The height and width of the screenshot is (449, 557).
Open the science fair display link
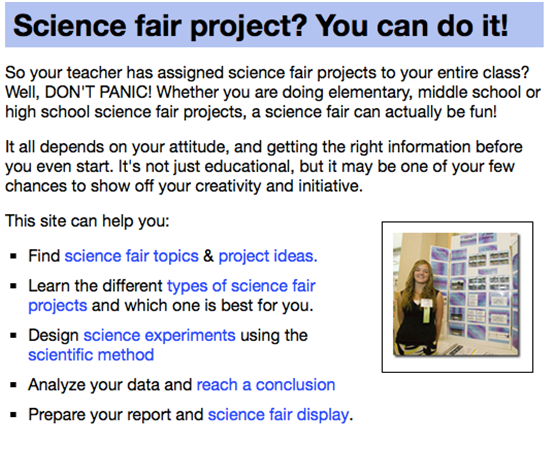tap(278, 415)
